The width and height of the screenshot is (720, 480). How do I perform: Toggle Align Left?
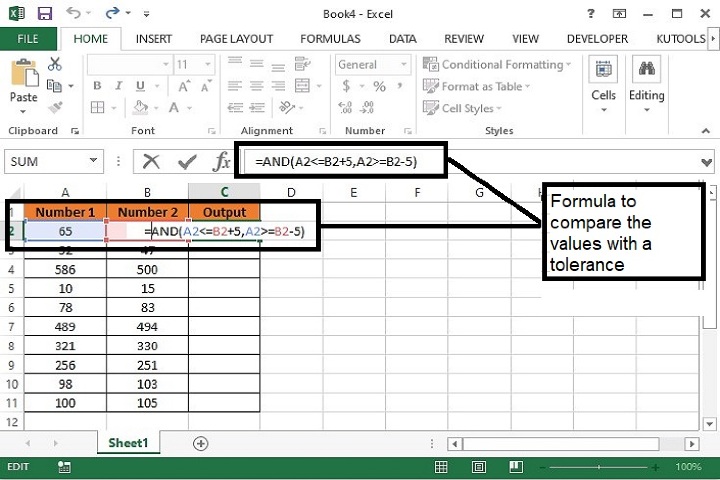point(235,86)
